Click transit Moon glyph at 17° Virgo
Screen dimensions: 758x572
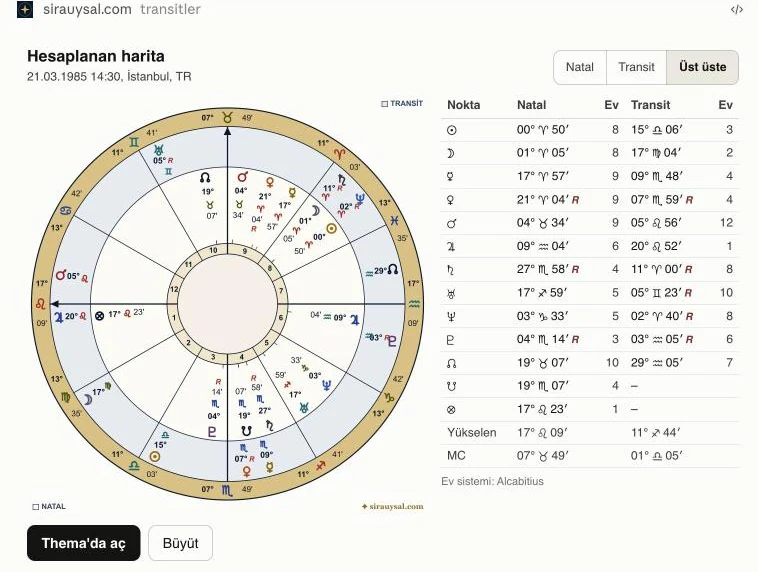pos(87,399)
